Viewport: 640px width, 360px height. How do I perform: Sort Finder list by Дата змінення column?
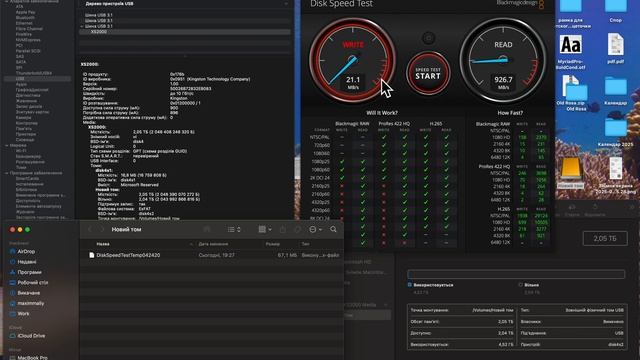(x=213, y=244)
